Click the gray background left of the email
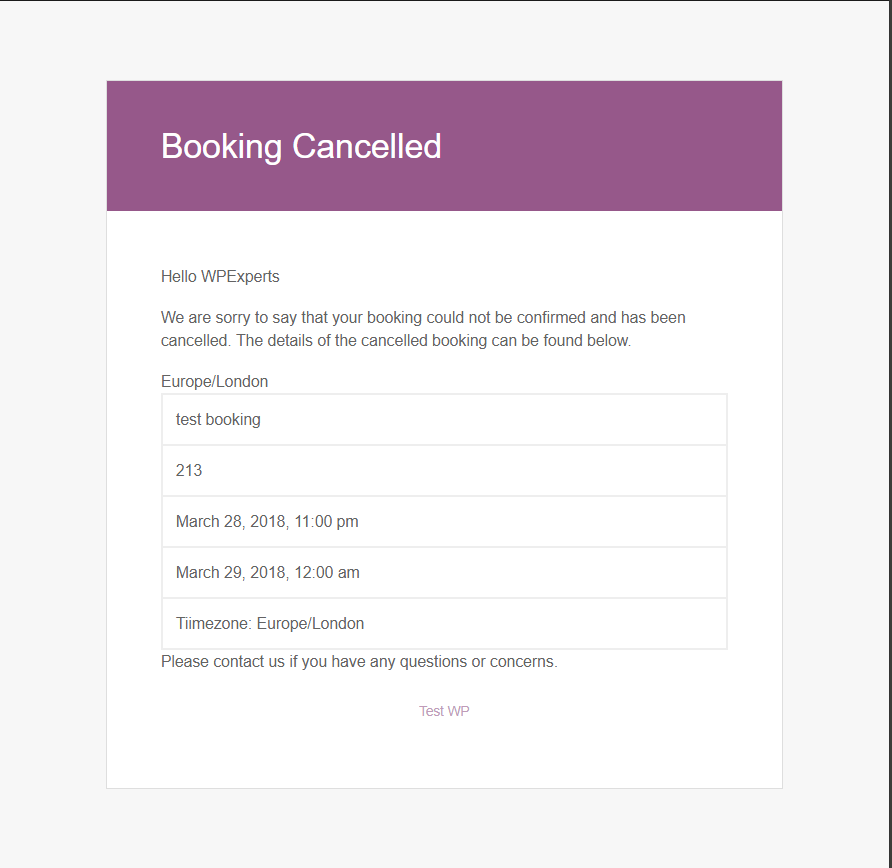This screenshot has width=892, height=868. click(x=52, y=430)
